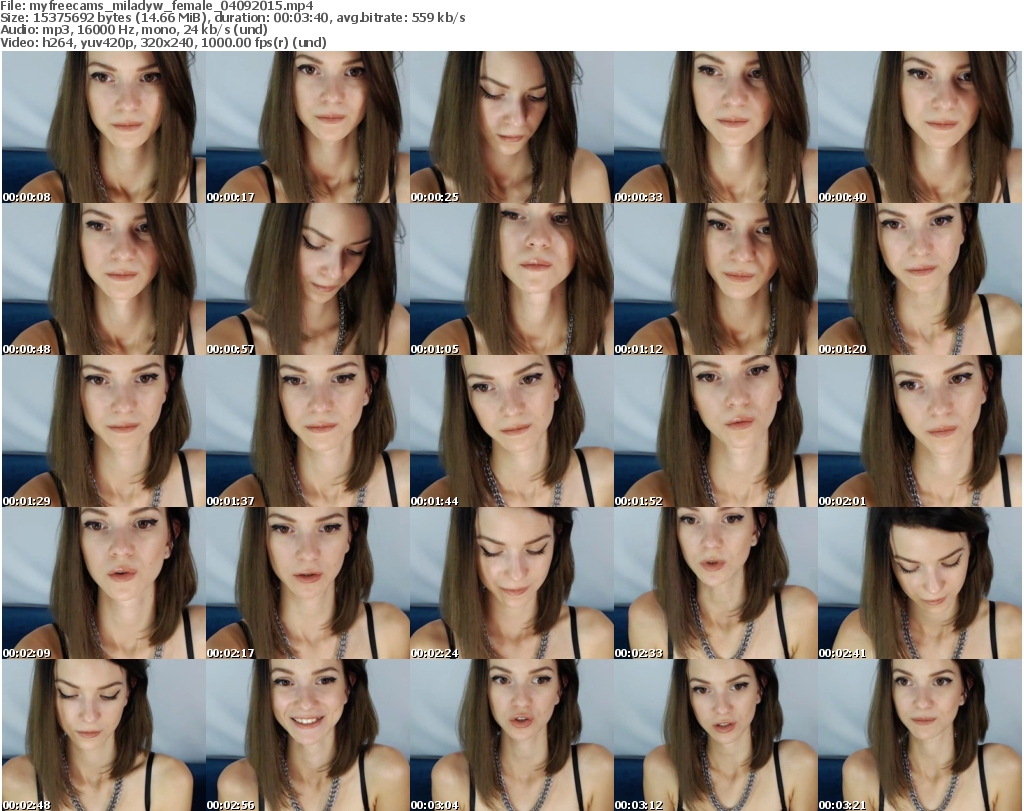Pick the preview frame at 00:02:01

[x=920, y=432]
